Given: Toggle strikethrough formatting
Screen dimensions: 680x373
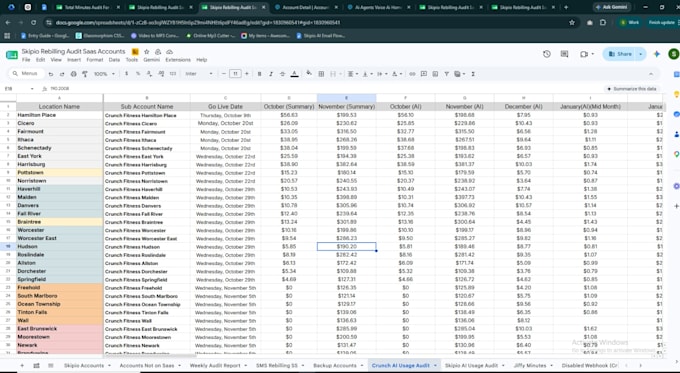Looking at the screenshot, I should (x=282, y=74).
